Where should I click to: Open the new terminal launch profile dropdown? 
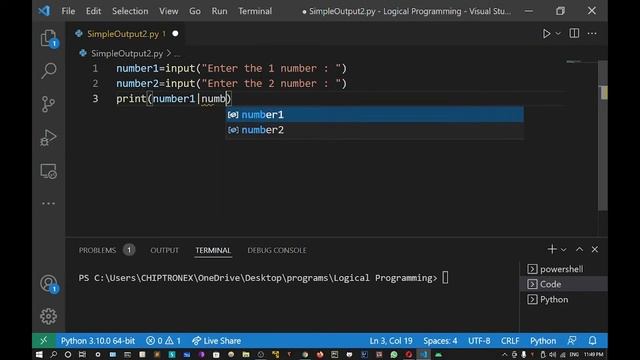coord(564,249)
